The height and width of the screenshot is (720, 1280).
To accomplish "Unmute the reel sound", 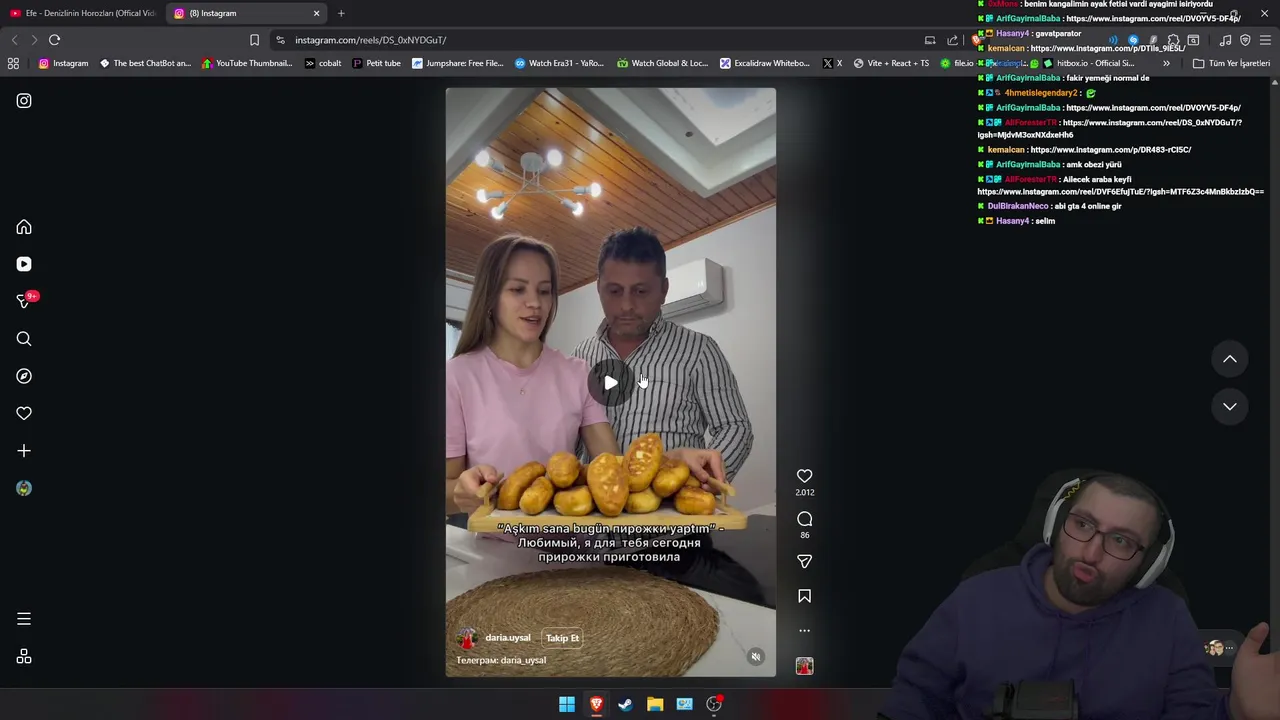I will point(756,657).
